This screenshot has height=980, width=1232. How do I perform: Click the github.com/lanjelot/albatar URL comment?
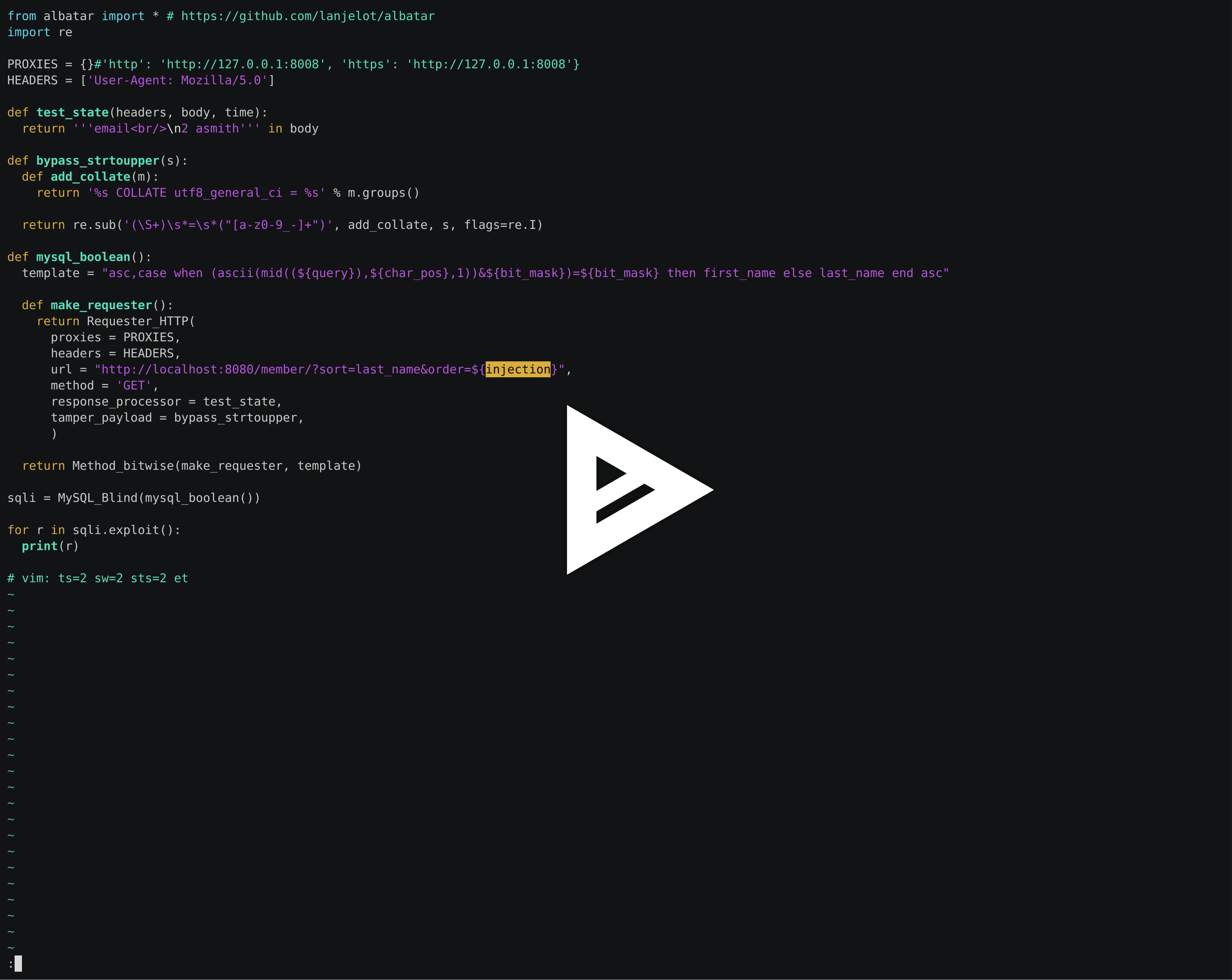[x=301, y=16]
